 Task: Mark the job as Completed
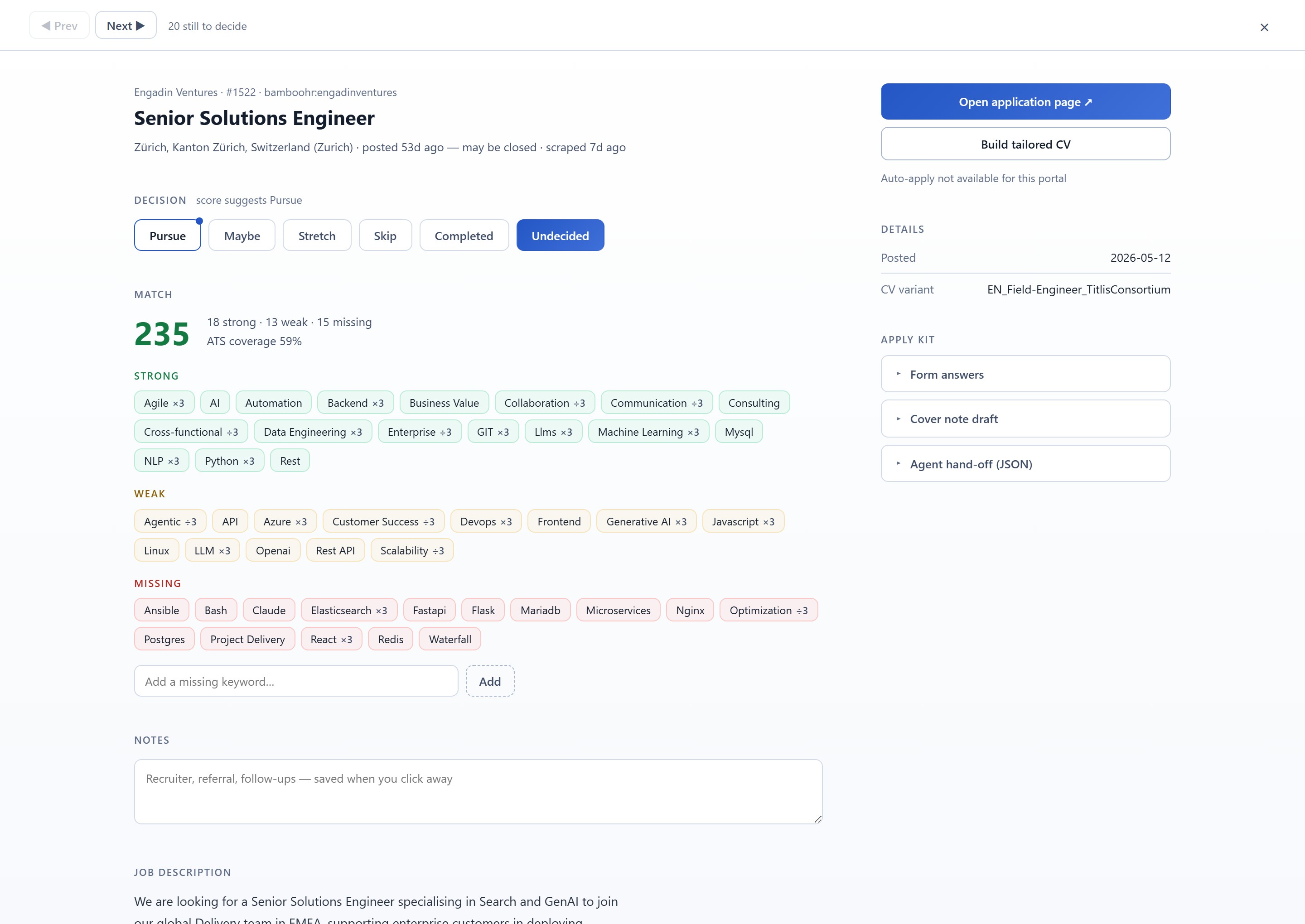tap(464, 236)
